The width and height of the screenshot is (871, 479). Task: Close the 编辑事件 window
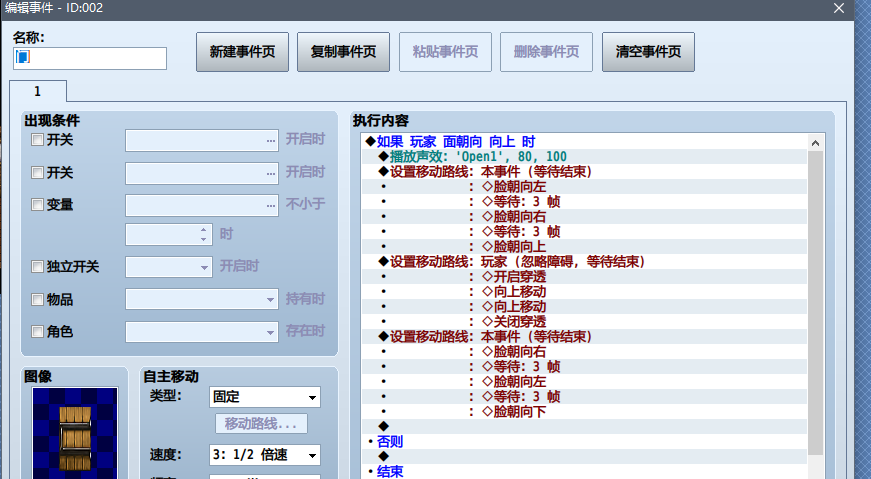(x=839, y=8)
